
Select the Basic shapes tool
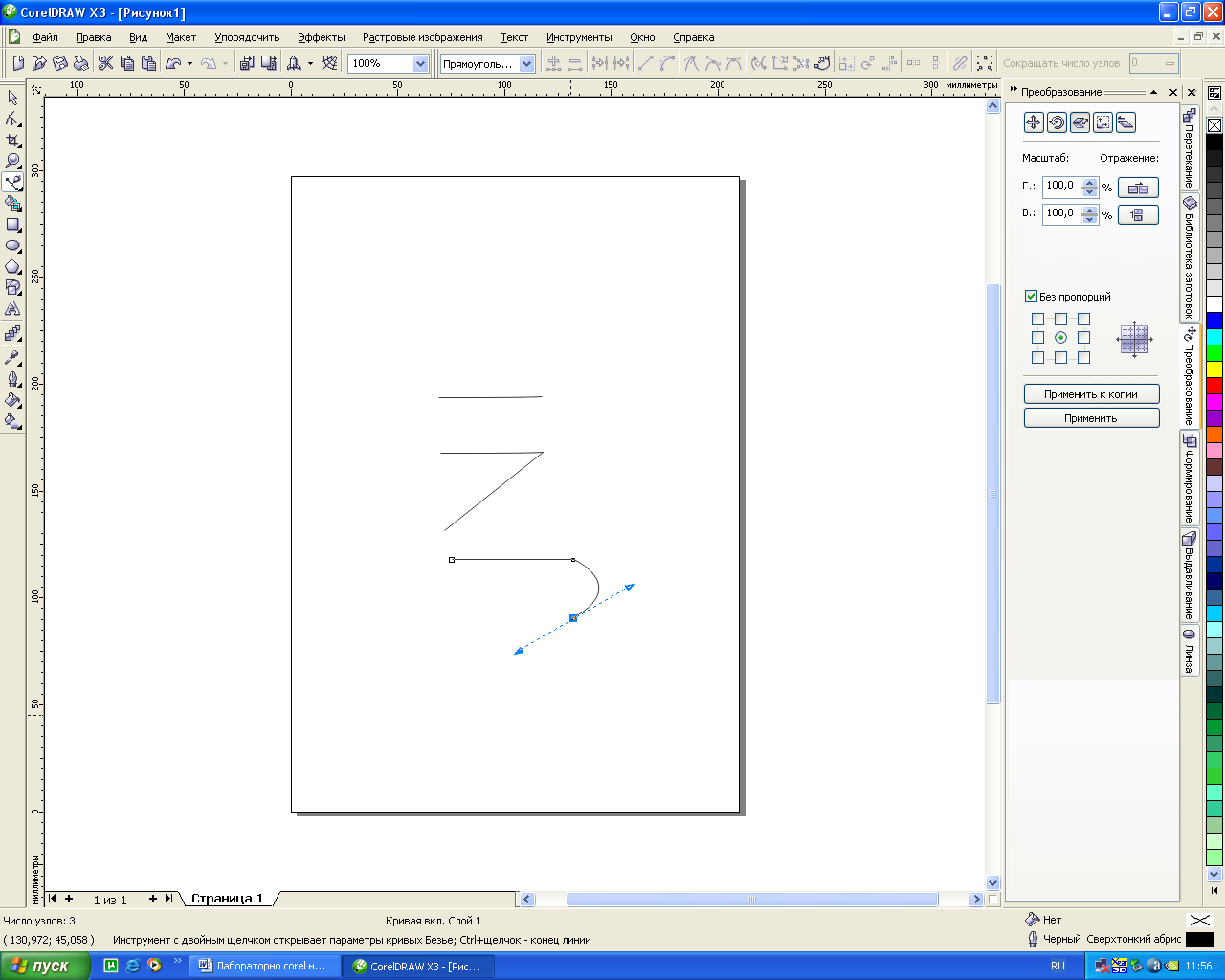tap(12, 287)
